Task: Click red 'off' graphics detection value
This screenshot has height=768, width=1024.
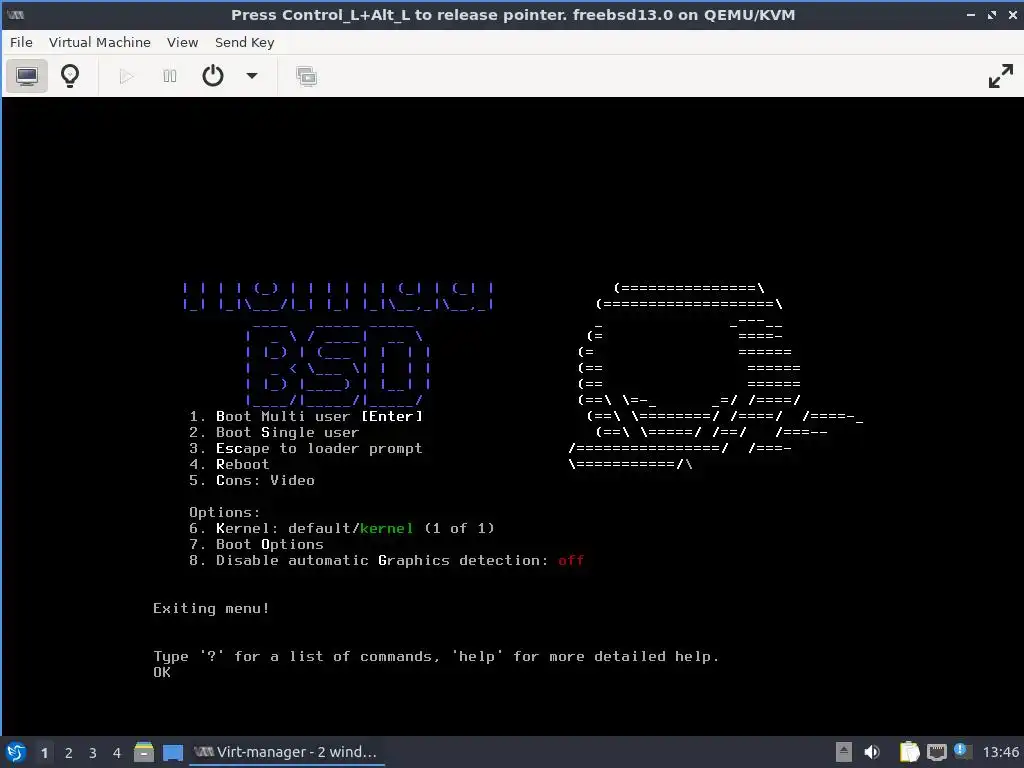Action: click(571, 560)
